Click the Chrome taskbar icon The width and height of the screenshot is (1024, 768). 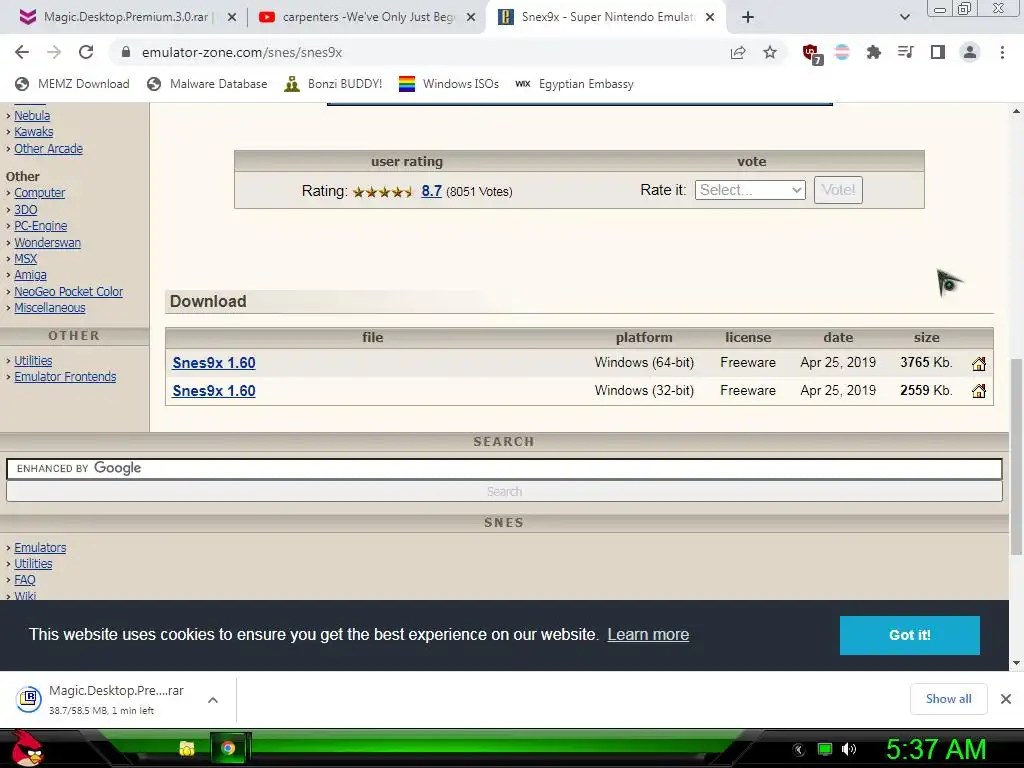(228, 748)
